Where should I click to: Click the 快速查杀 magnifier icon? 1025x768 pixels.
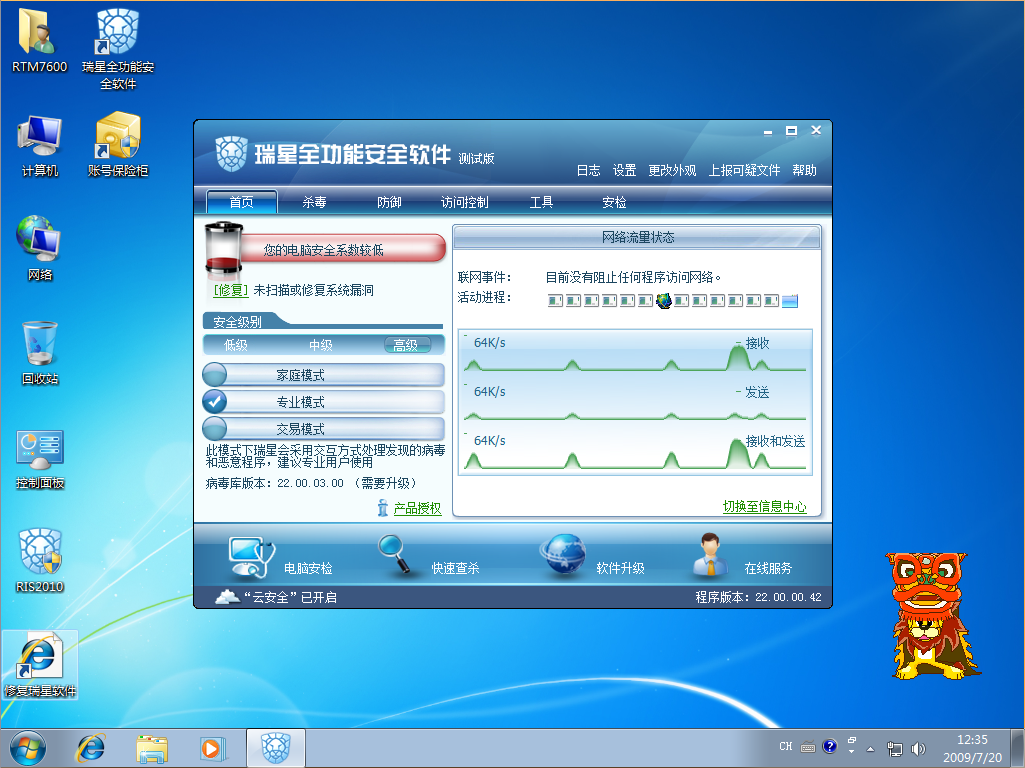(395, 554)
